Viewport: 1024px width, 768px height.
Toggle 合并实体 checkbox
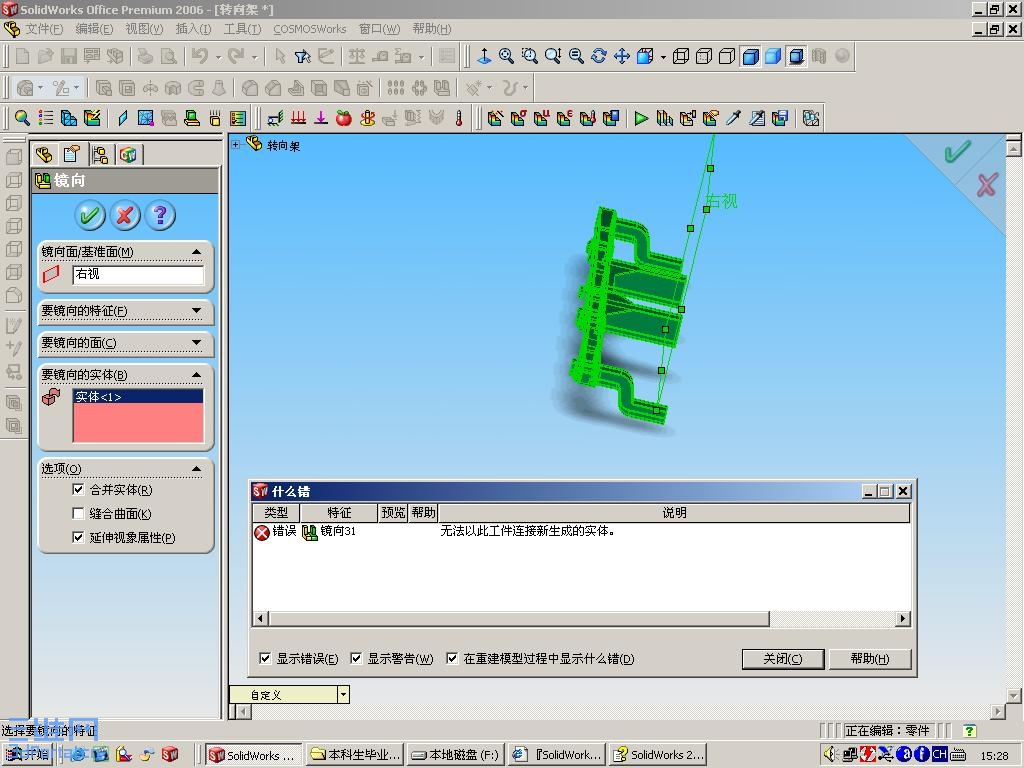78,489
